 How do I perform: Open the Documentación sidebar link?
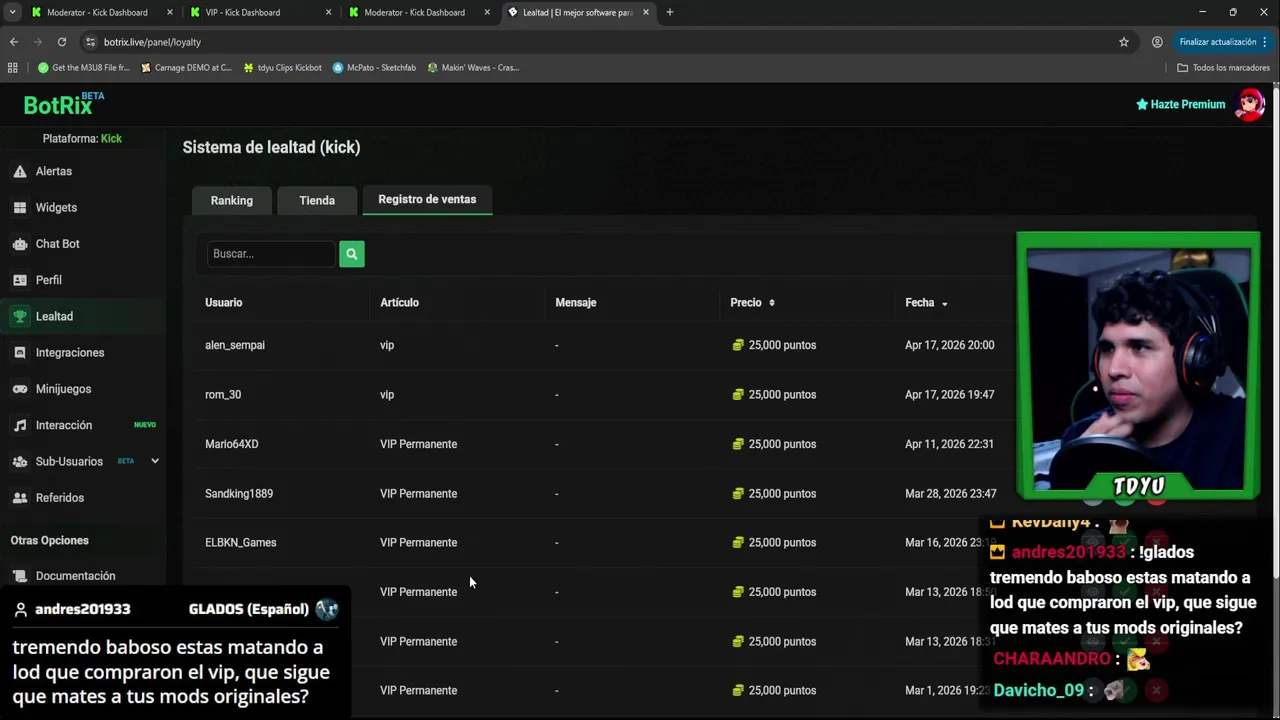pos(75,576)
